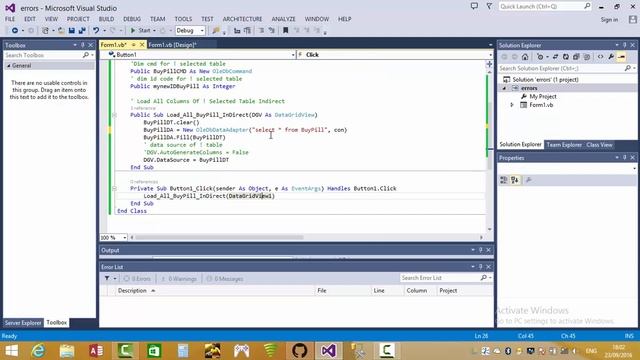Switch to Form1.vb [Design] tab
640x360 pixels.
173,45
